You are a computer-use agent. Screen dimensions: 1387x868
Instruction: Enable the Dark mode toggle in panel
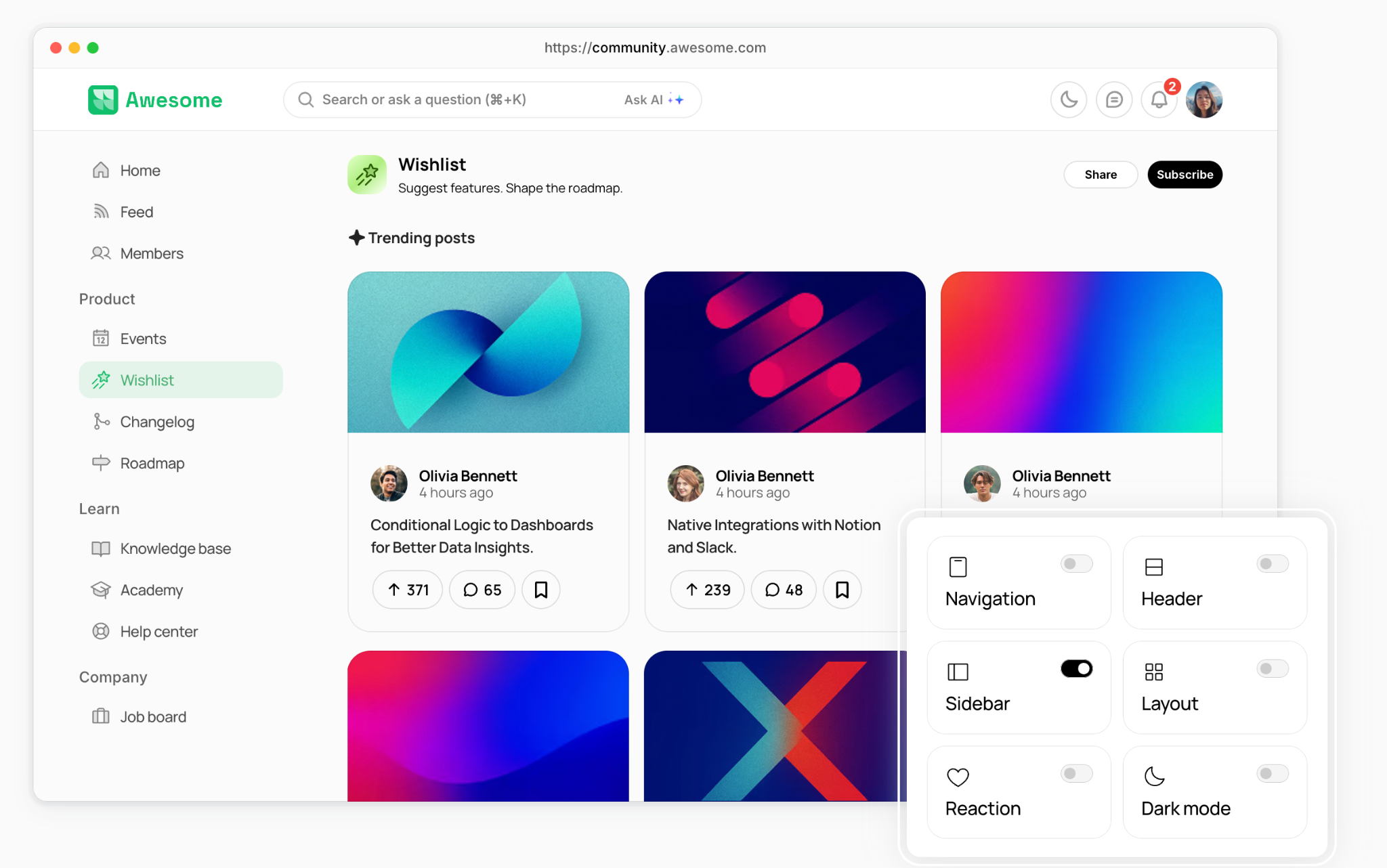pos(1272,774)
